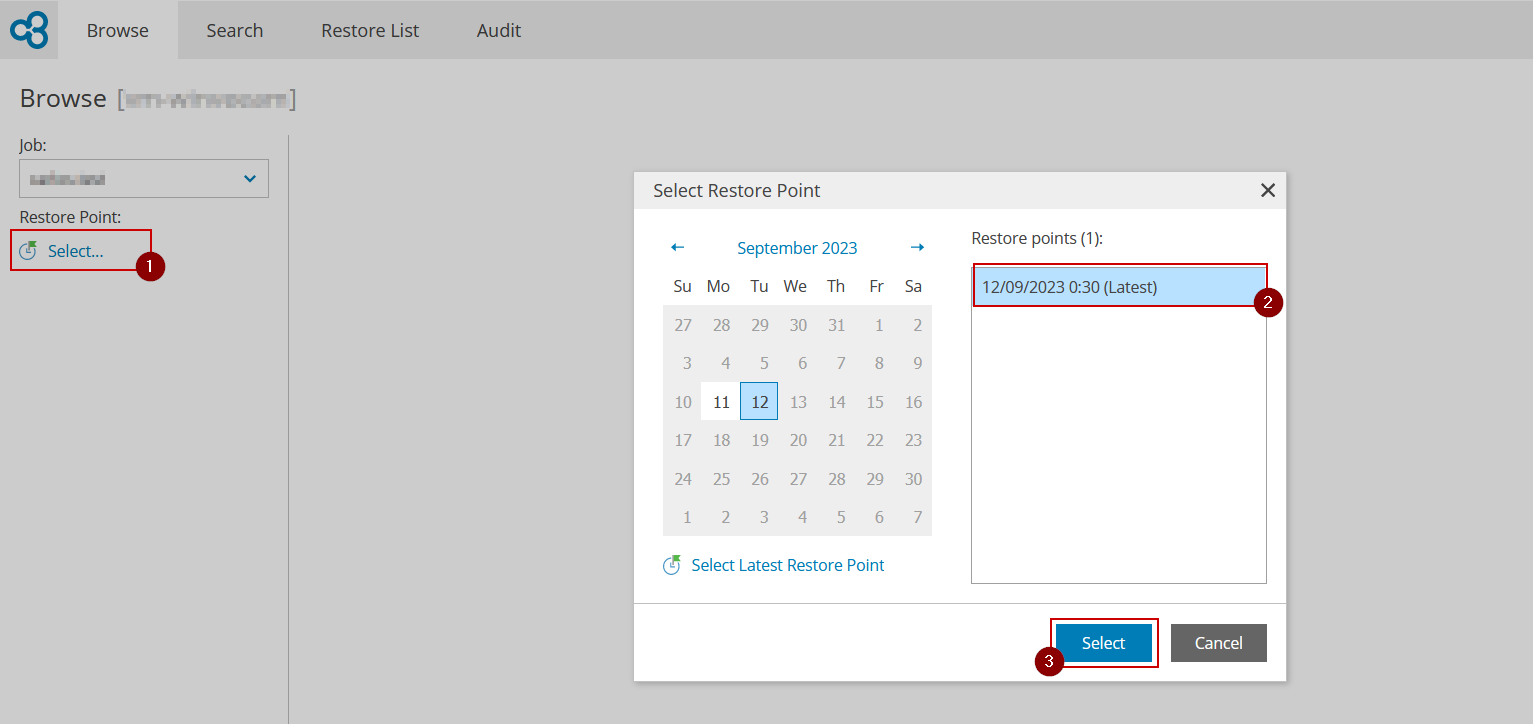Pick September 12 in the calendar
The height and width of the screenshot is (724, 1533).
759,402
